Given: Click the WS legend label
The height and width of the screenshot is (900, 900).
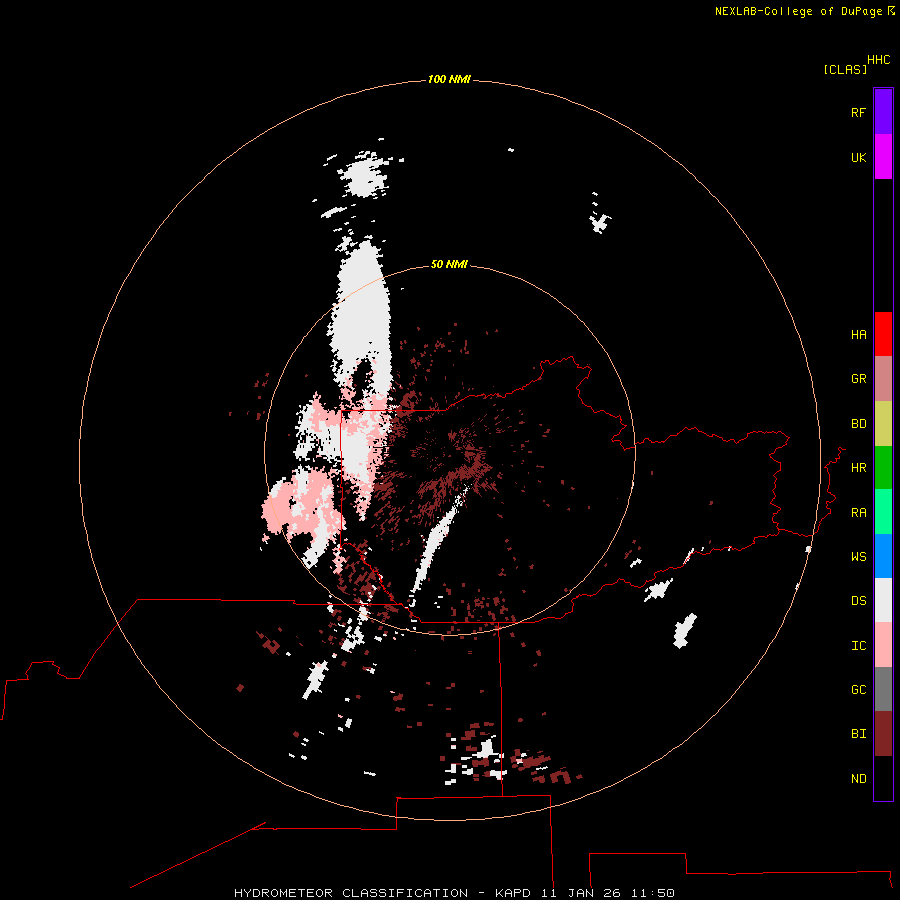Looking at the screenshot, I should tap(858, 556).
